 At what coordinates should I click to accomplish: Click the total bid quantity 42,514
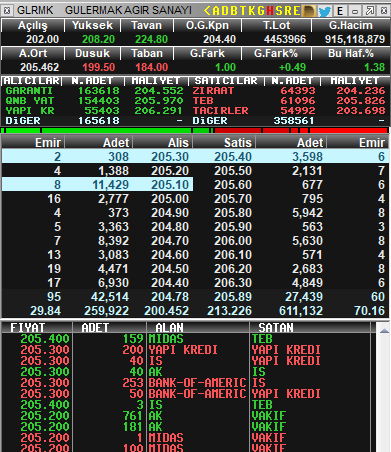click(110, 297)
